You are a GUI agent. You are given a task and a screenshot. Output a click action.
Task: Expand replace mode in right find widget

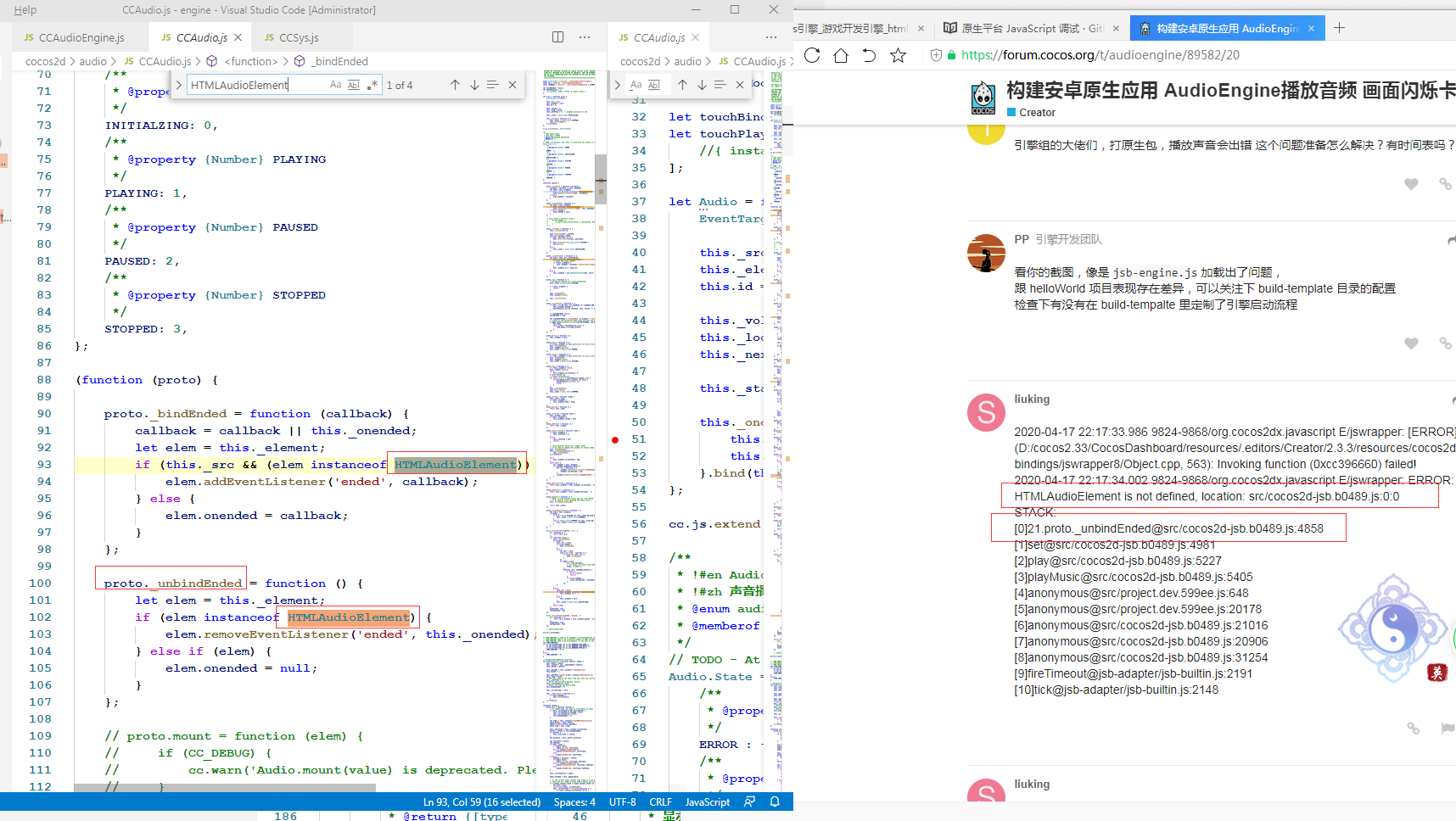[x=618, y=85]
